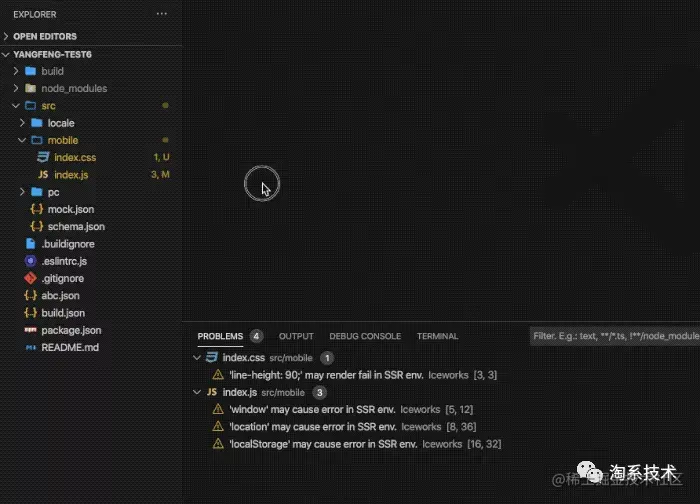Switch to the Output tab
The height and width of the screenshot is (504, 700).
[296, 336]
